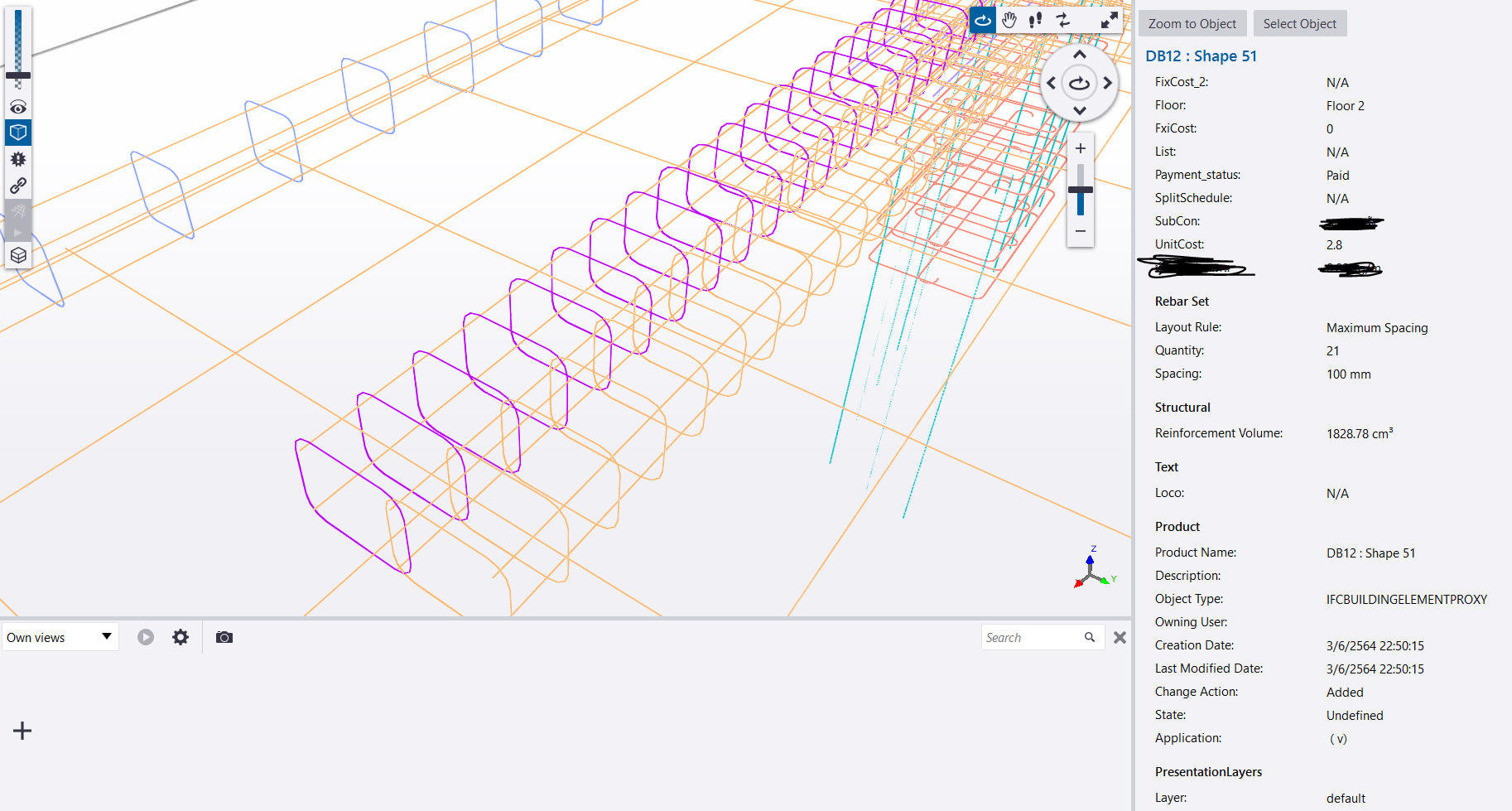Click the zoom slider handle
The image size is (1512, 811).
[x=1080, y=191]
